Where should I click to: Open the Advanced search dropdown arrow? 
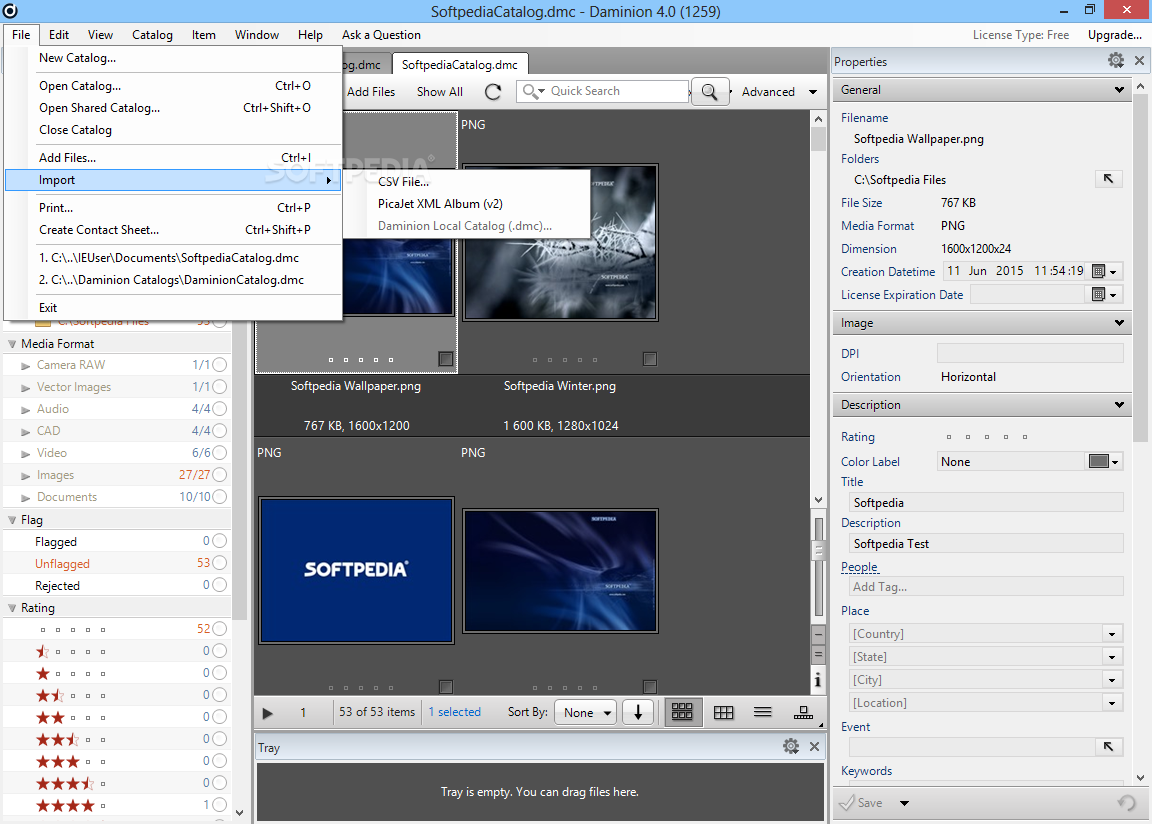tap(813, 92)
